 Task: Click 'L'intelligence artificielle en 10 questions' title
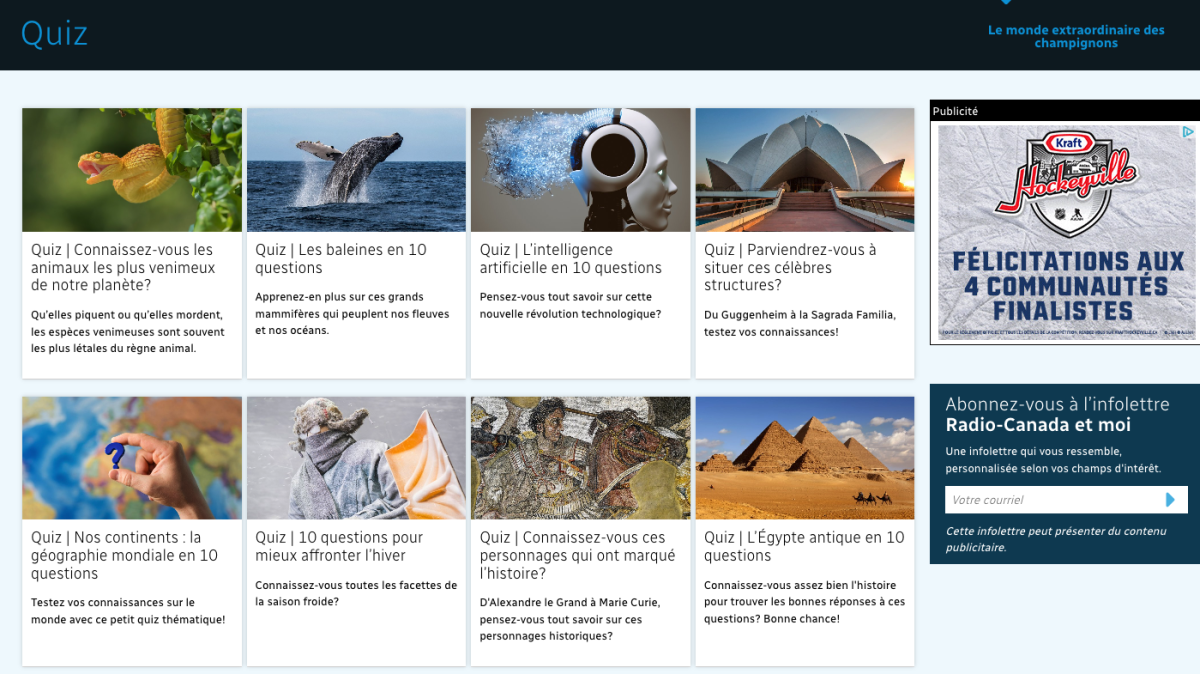(570, 259)
